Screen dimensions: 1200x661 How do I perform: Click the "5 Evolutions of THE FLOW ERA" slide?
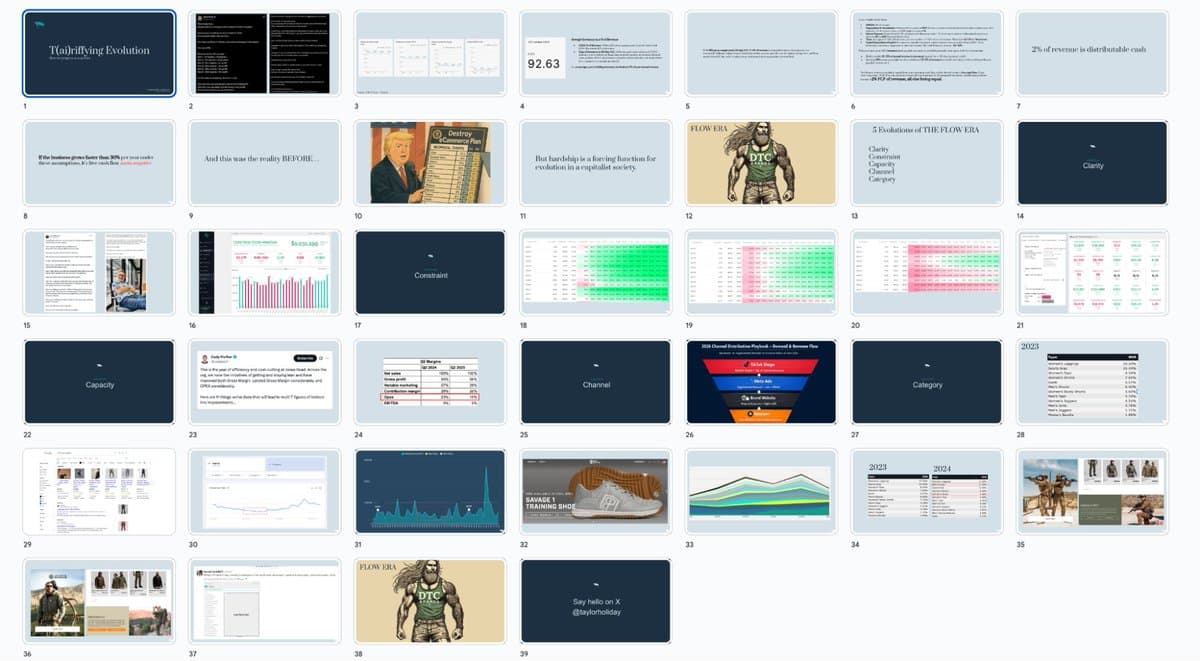tap(927, 163)
